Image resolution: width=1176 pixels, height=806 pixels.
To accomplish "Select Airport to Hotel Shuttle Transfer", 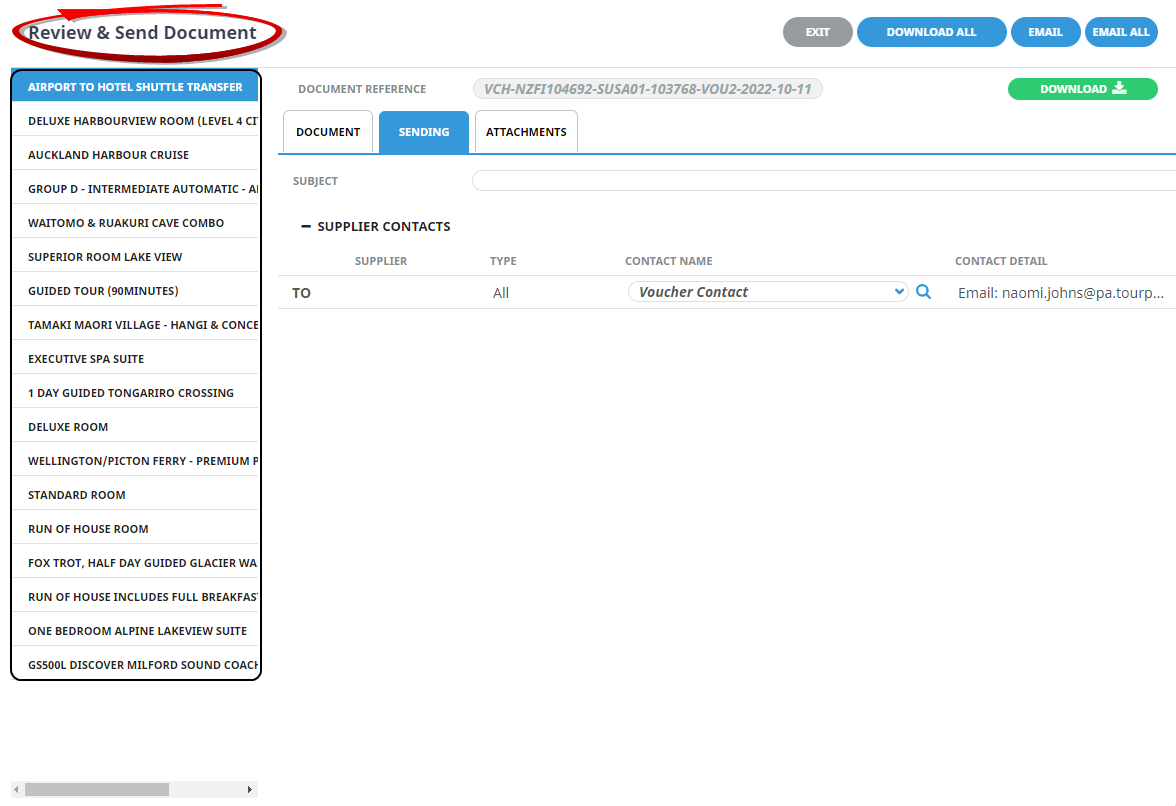I will (x=135, y=87).
